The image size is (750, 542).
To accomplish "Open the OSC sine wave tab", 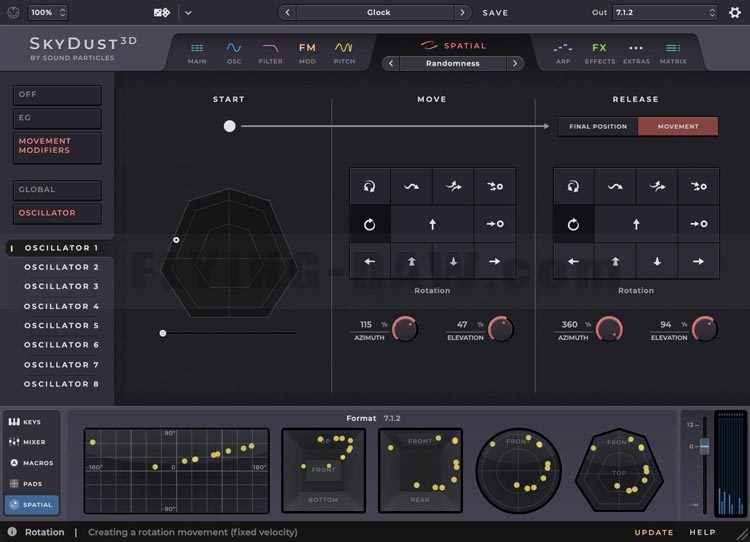I will (234, 54).
